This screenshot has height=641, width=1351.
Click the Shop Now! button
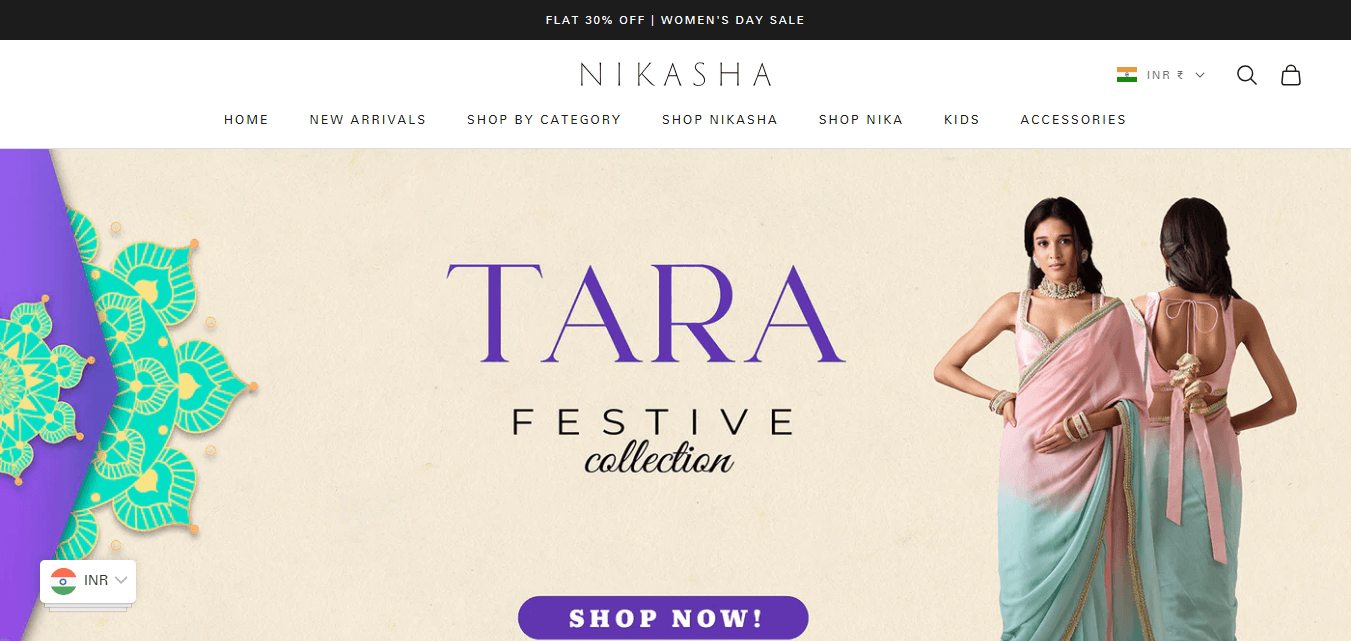pos(663,617)
